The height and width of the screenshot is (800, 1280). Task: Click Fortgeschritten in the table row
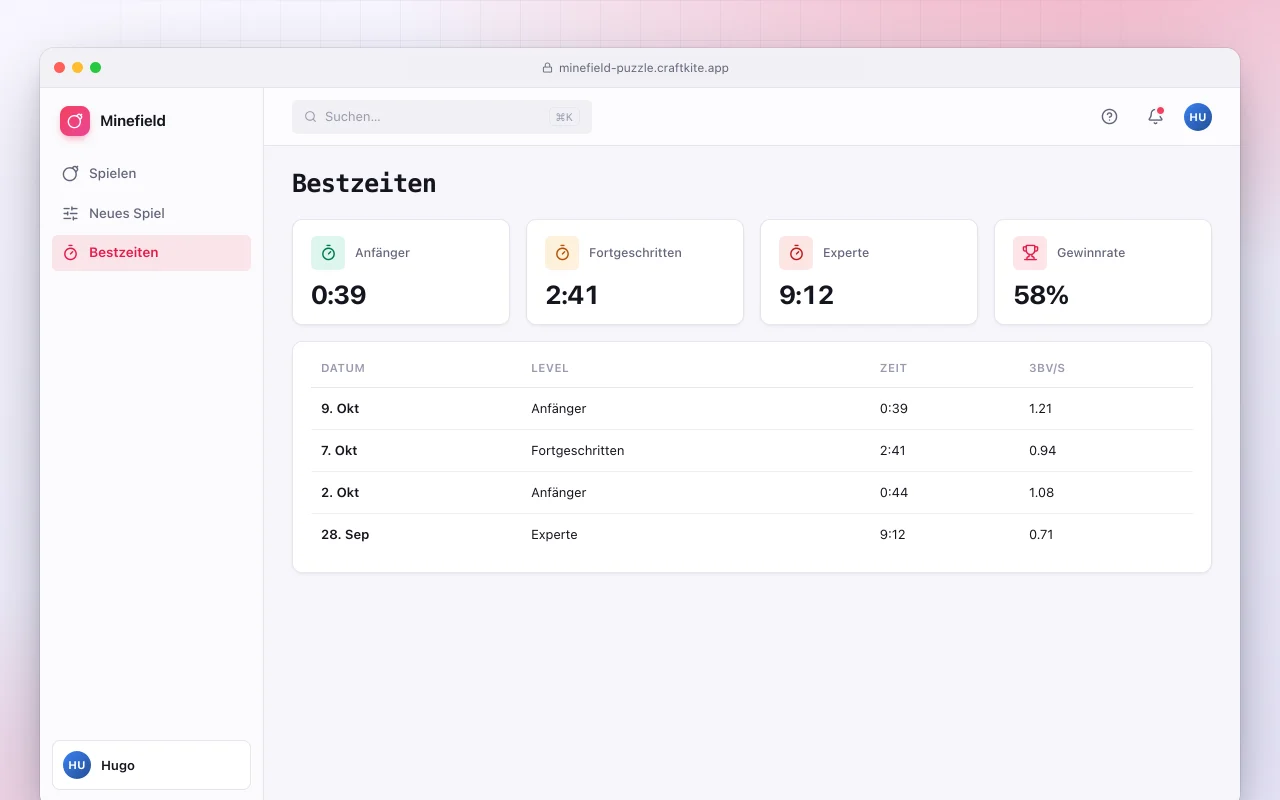click(578, 451)
